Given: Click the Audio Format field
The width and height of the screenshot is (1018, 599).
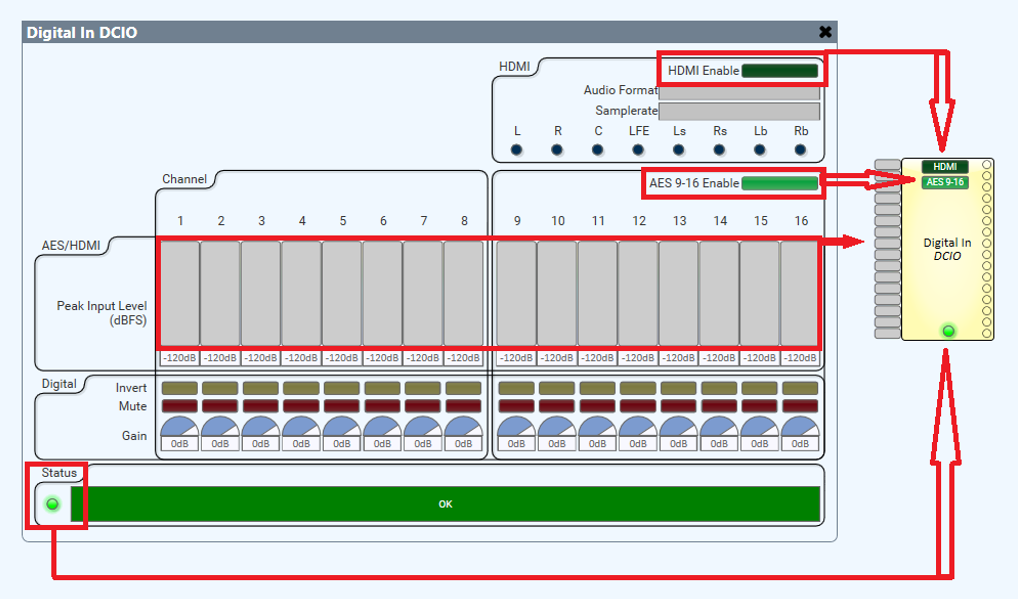Looking at the screenshot, I should pos(739,91).
